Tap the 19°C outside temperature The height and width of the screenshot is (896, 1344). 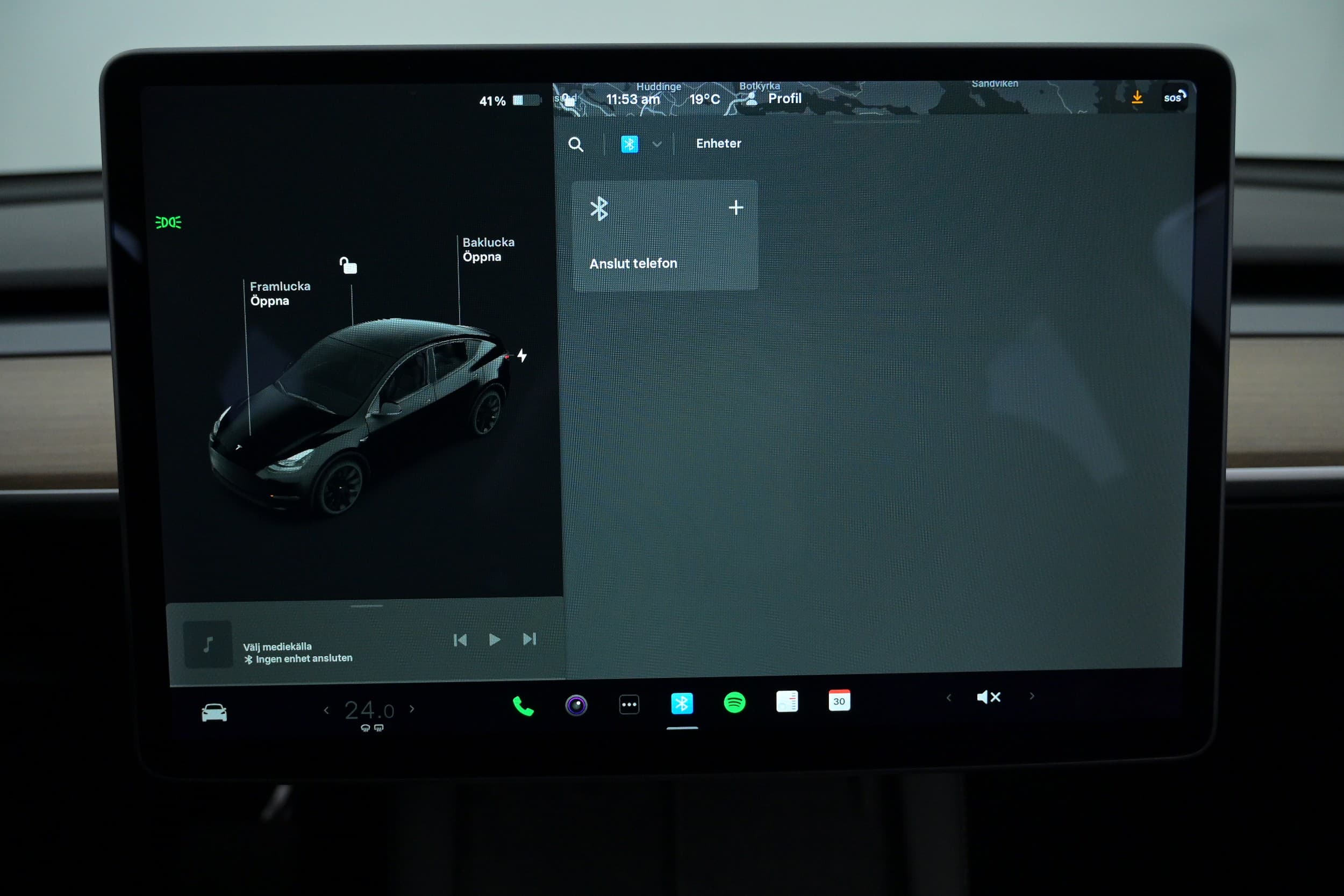pyautogui.click(x=705, y=99)
